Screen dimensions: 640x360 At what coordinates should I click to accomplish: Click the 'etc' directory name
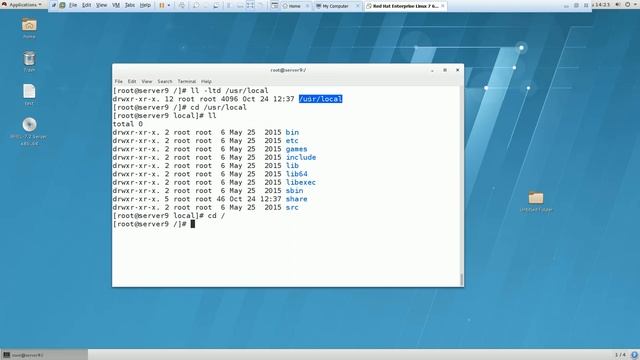tap(292, 140)
